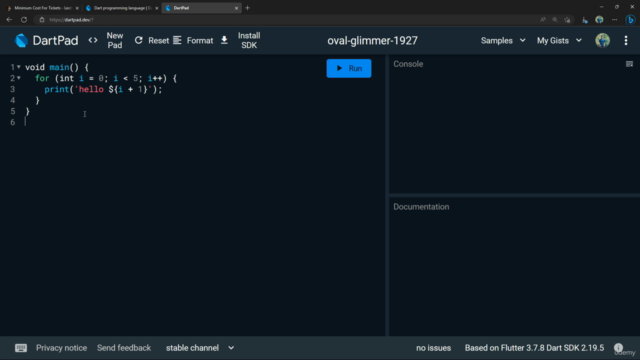Viewport: 640px width, 360px height.
Task: Reset the pad using Reset label
Action: (158, 41)
